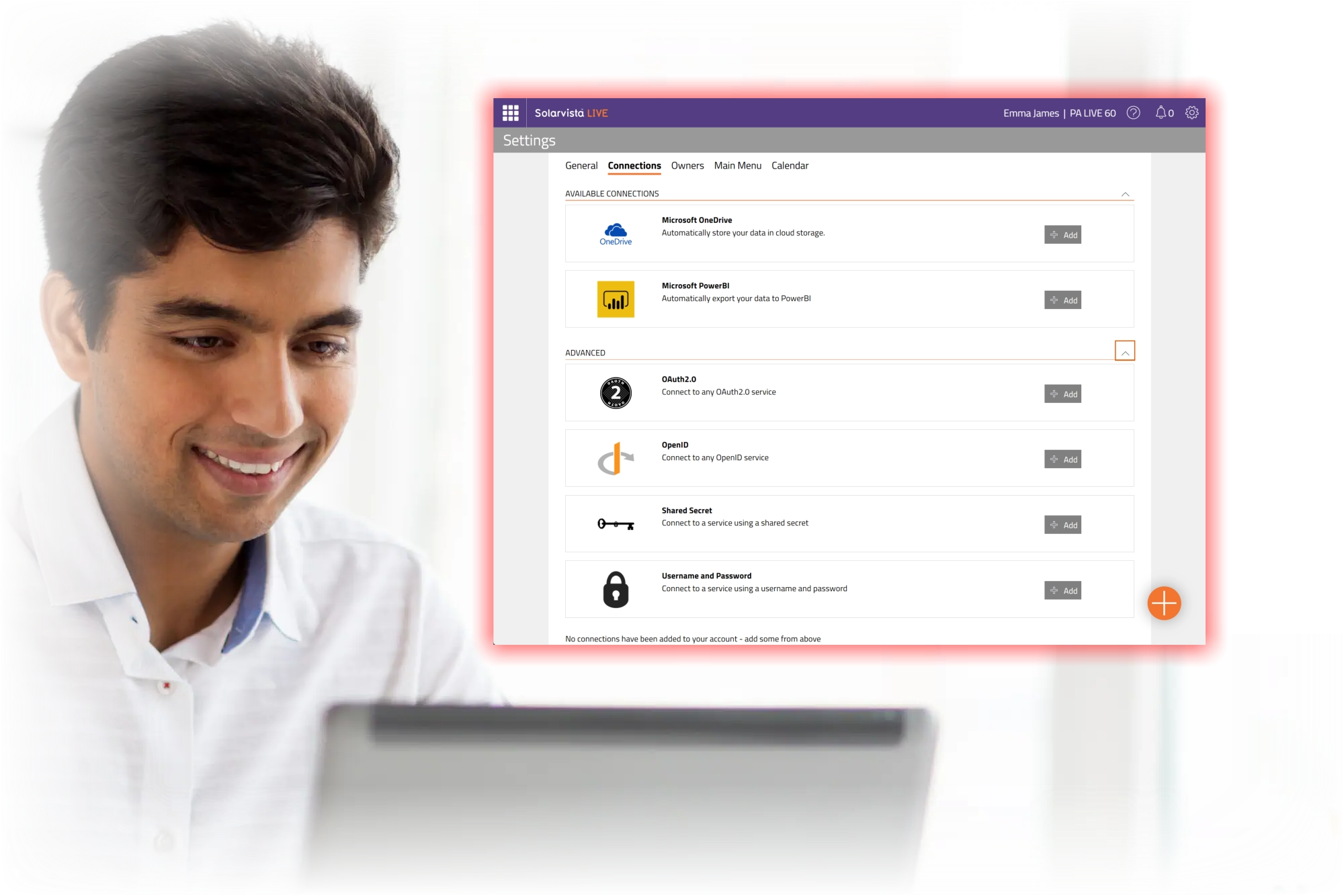
Task: Open the settings gear menu
Action: point(1191,112)
